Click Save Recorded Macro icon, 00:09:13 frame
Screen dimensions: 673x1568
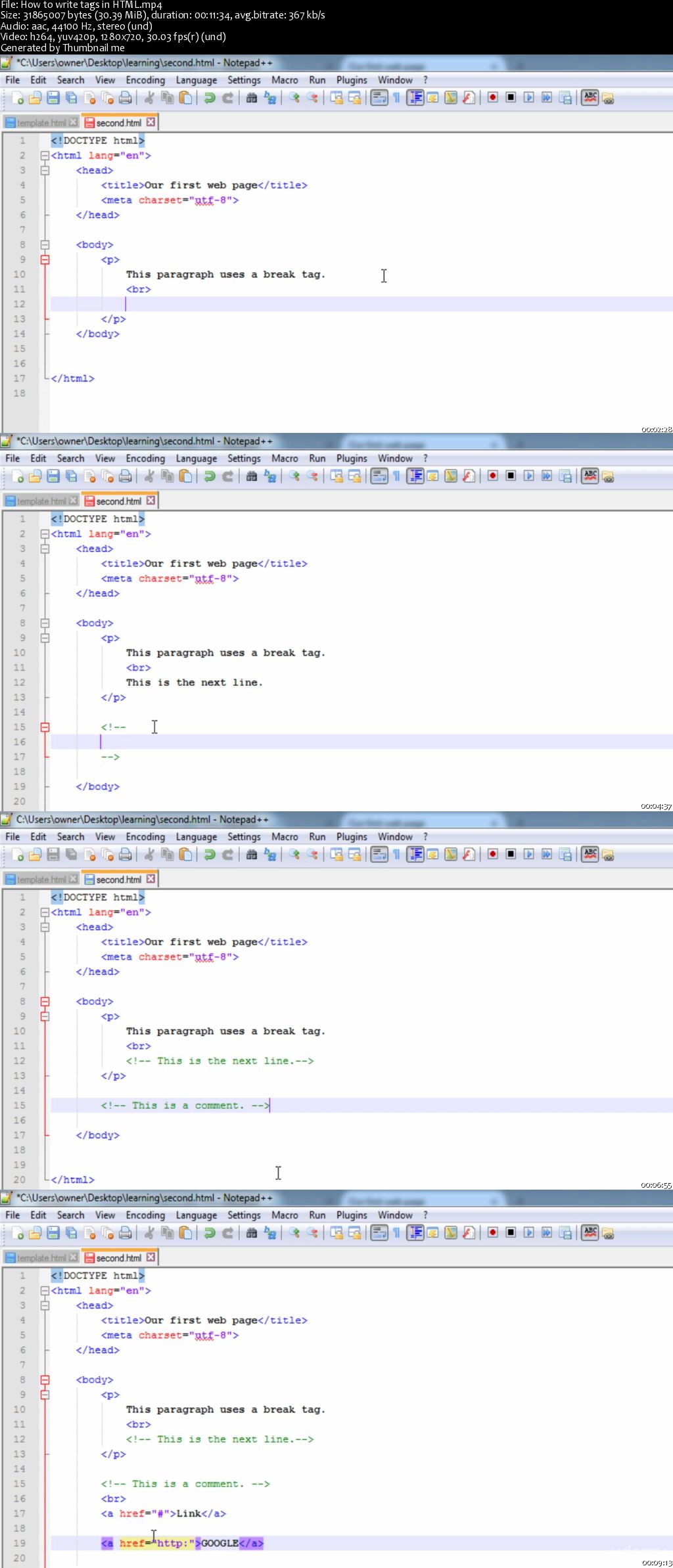coord(565,1233)
